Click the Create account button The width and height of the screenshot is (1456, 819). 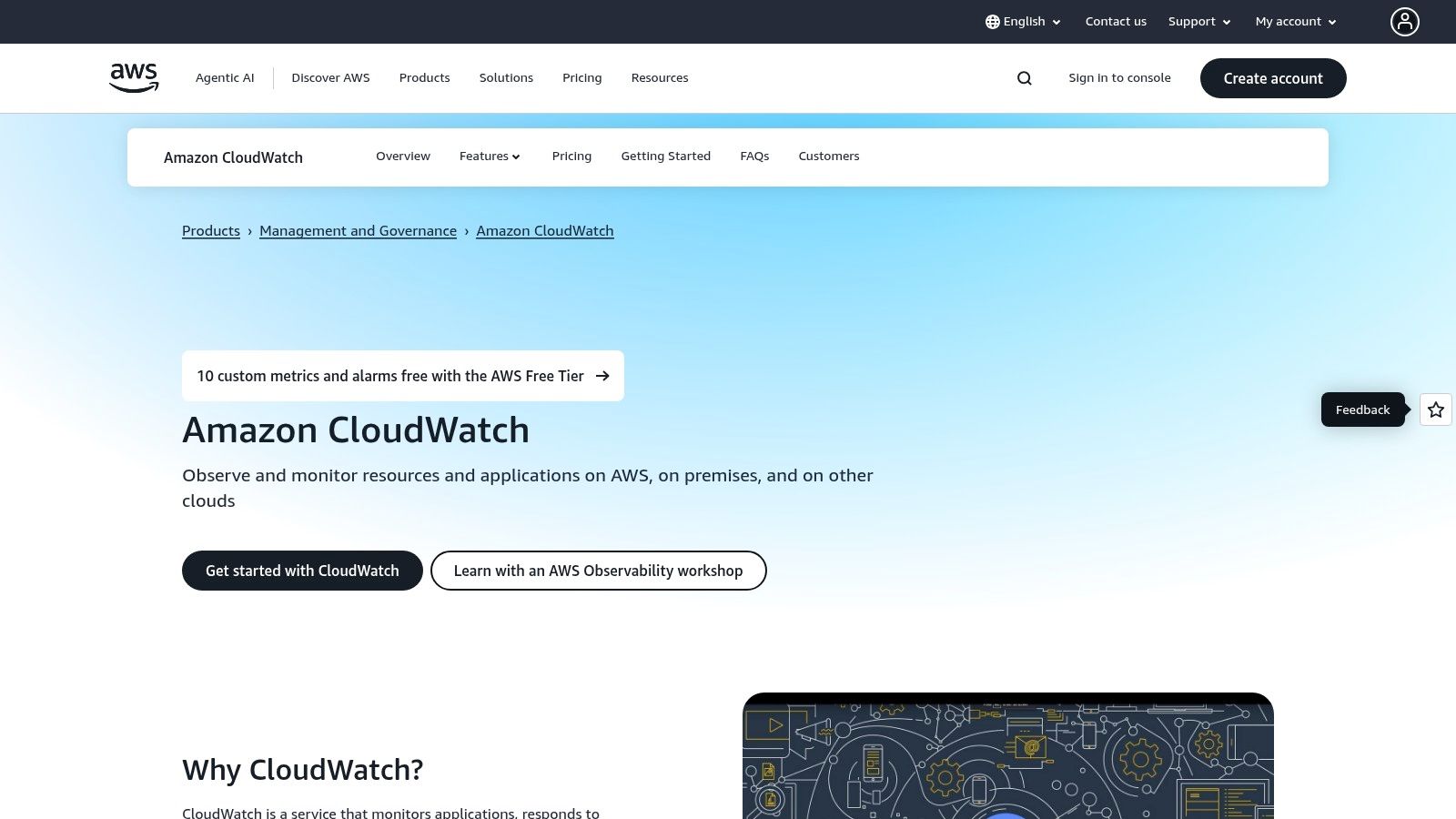point(1273,78)
